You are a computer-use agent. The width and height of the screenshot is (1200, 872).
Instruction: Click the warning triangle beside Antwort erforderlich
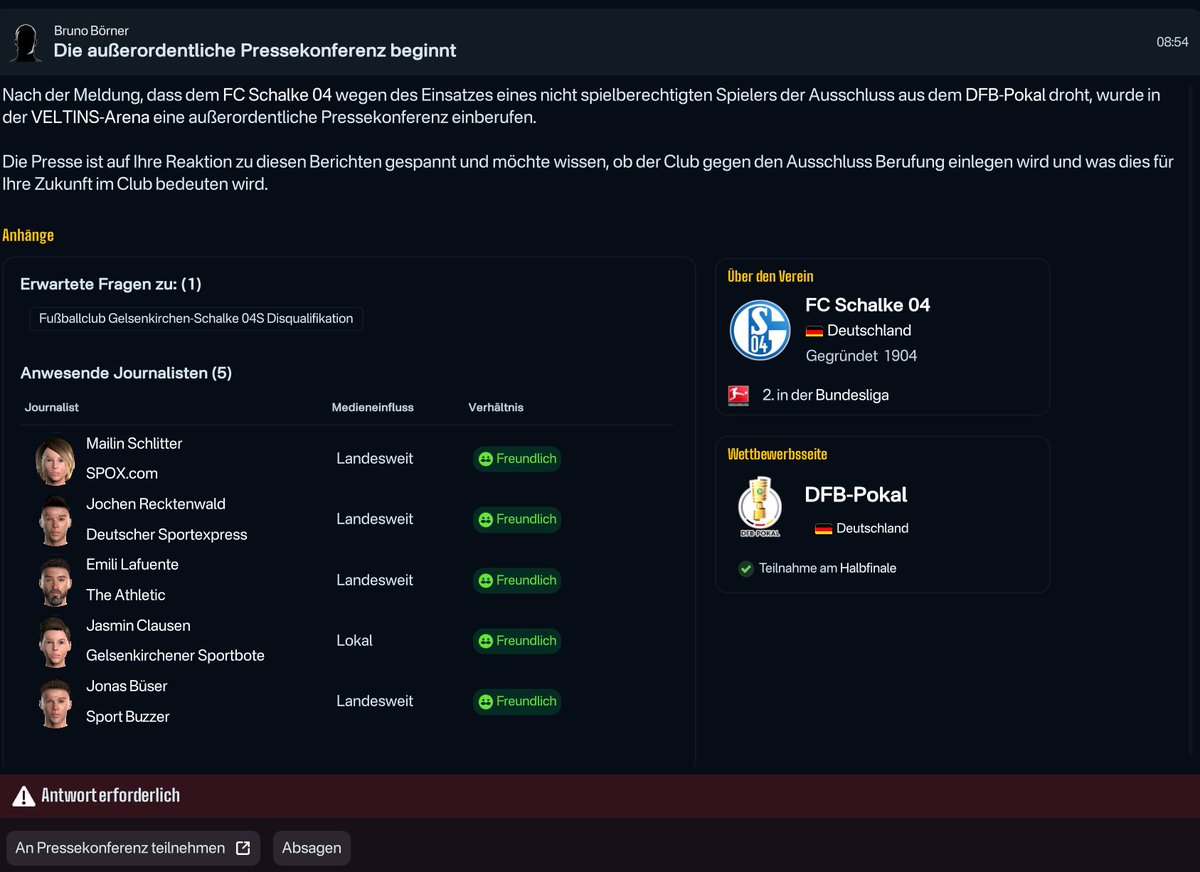24,796
